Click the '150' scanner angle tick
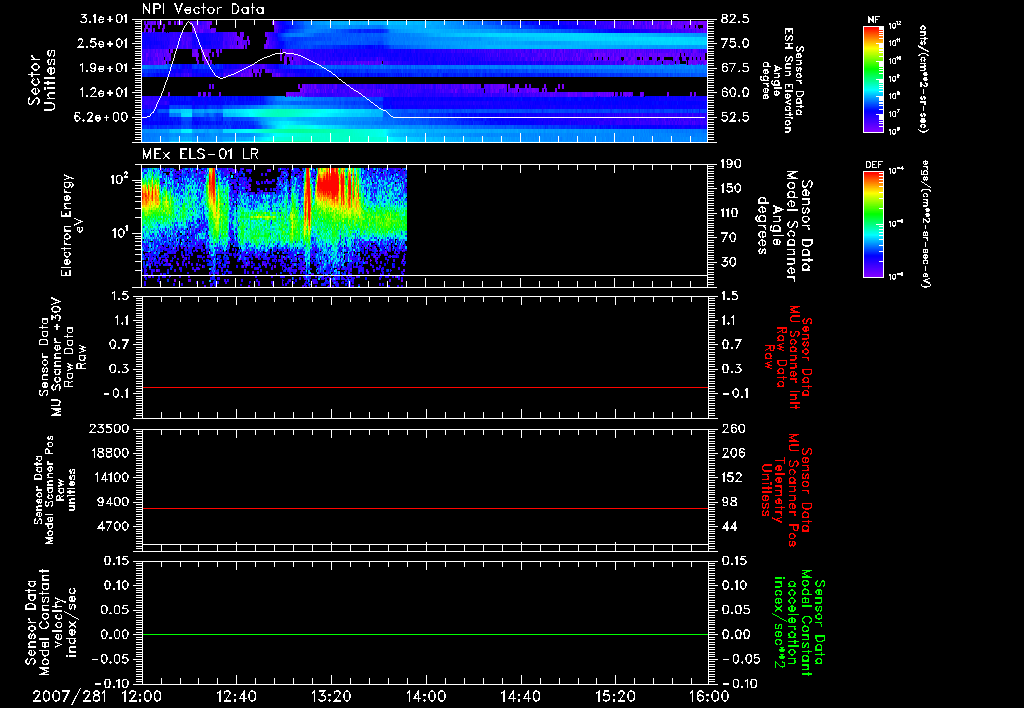This screenshot has height=708, width=1024. 732,188
